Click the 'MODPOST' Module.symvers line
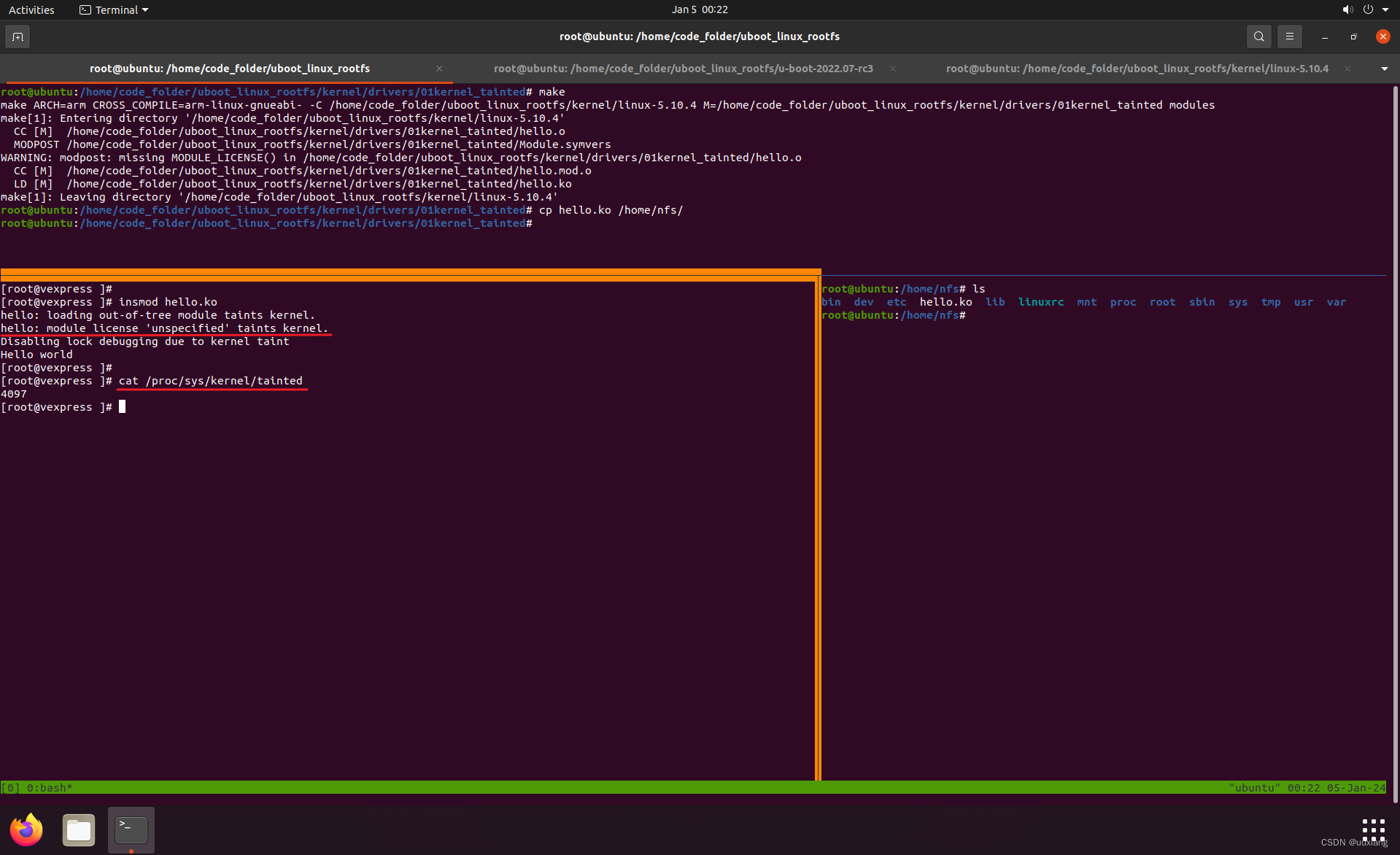1400x855 pixels. point(312,144)
